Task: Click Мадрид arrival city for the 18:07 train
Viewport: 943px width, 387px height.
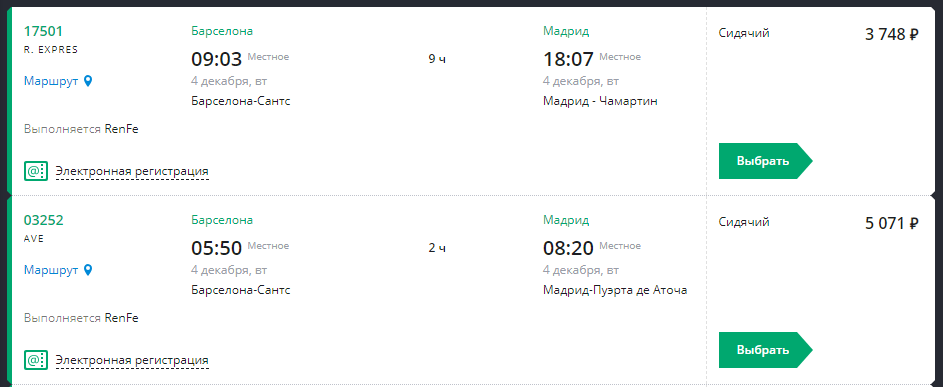Action: pyautogui.click(x=566, y=31)
